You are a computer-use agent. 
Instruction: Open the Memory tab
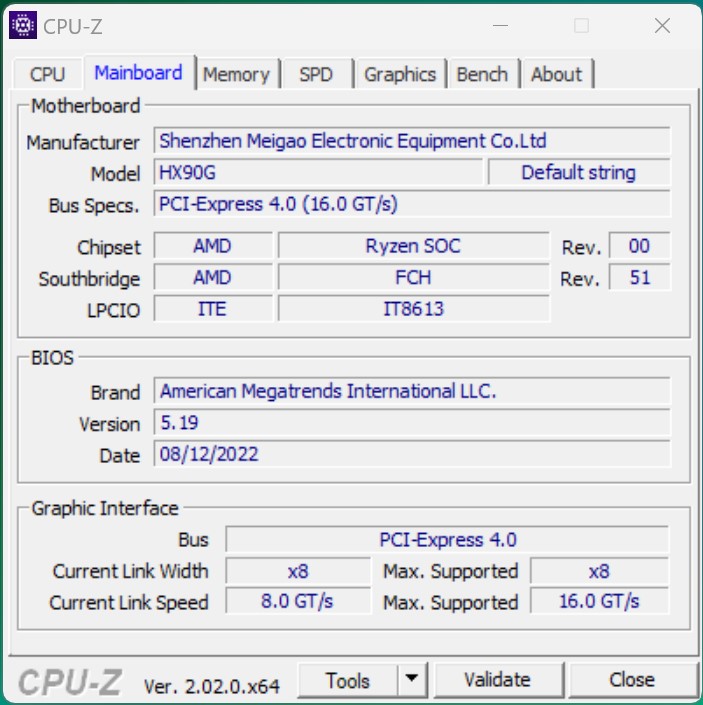236,74
